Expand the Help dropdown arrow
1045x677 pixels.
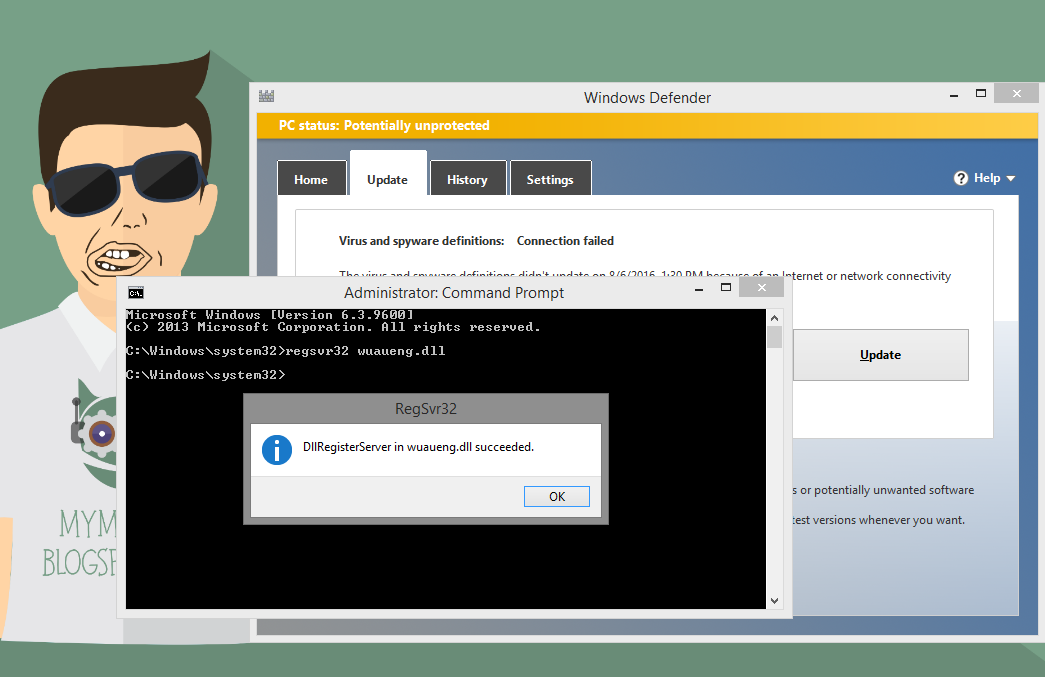tap(1010, 179)
